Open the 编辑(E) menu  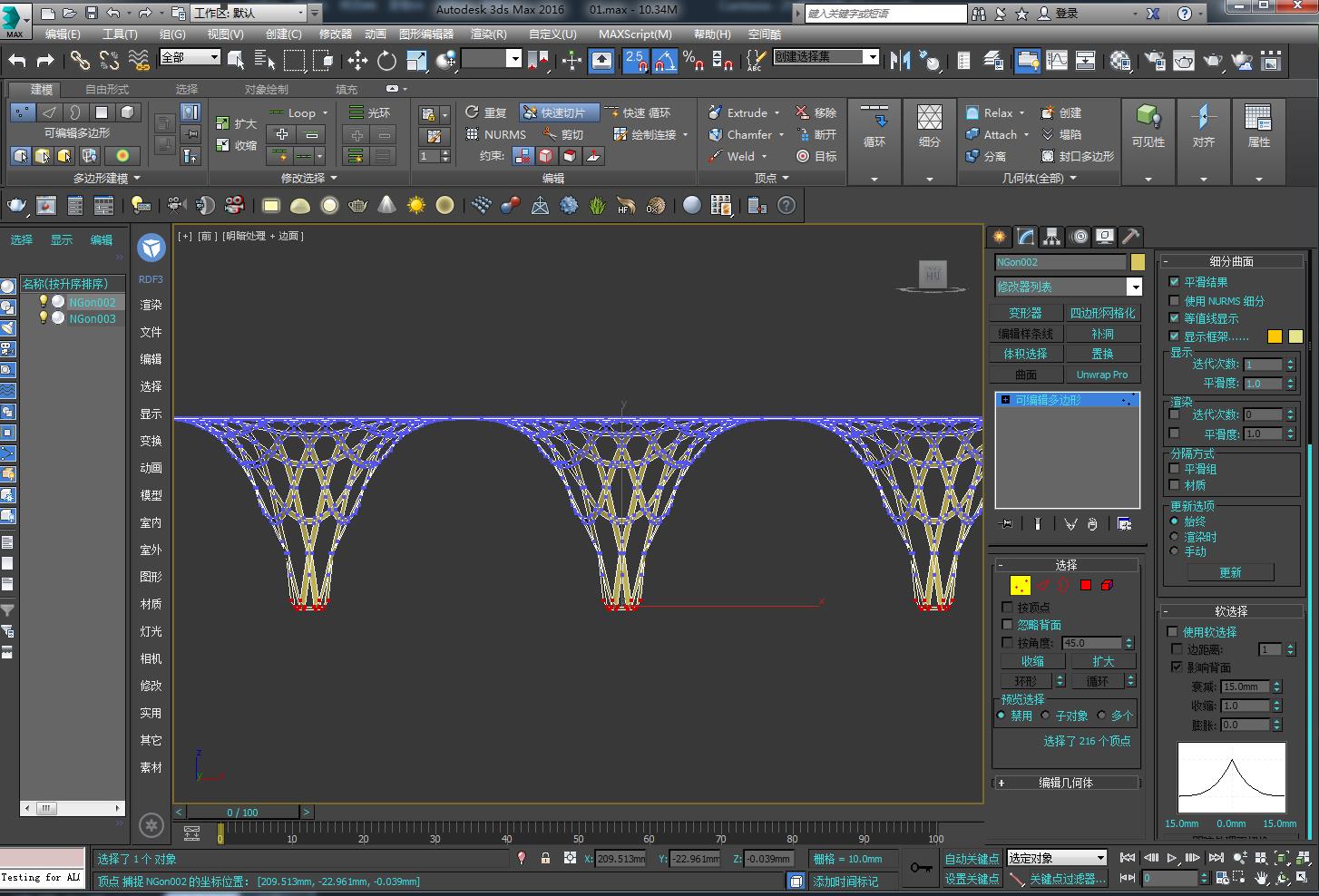click(x=63, y=34)
